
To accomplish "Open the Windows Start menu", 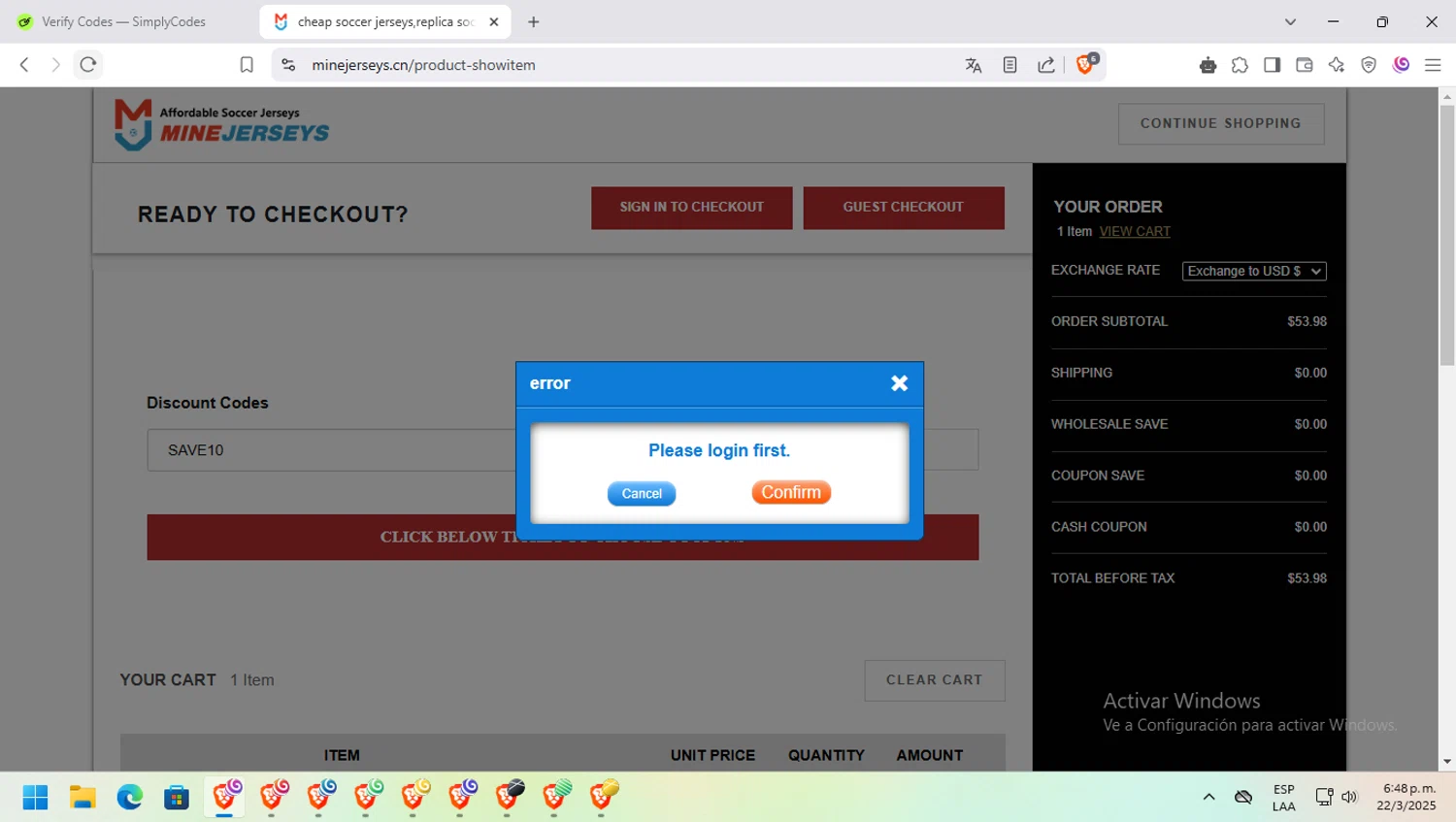I will [35, 797].
